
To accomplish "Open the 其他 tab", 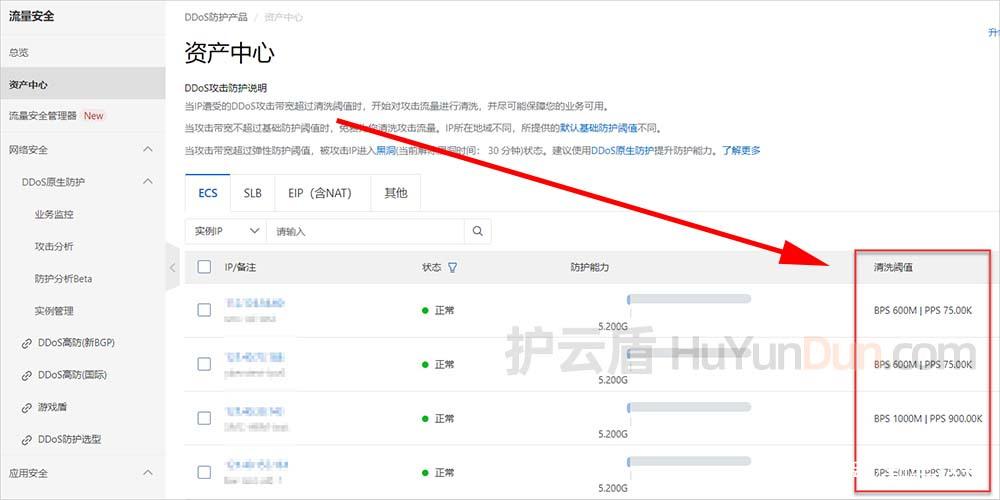I will [395, 193].
